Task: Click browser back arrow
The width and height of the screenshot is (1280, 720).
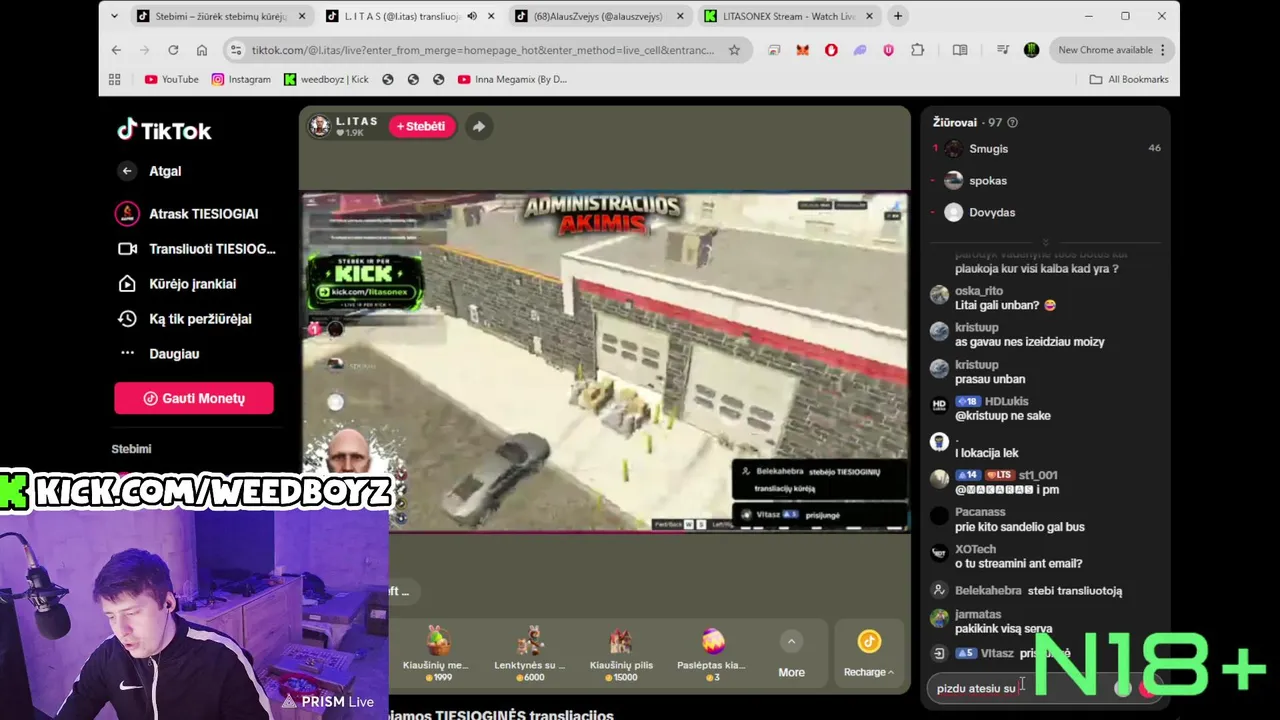Action: click(x=116, y=50)
